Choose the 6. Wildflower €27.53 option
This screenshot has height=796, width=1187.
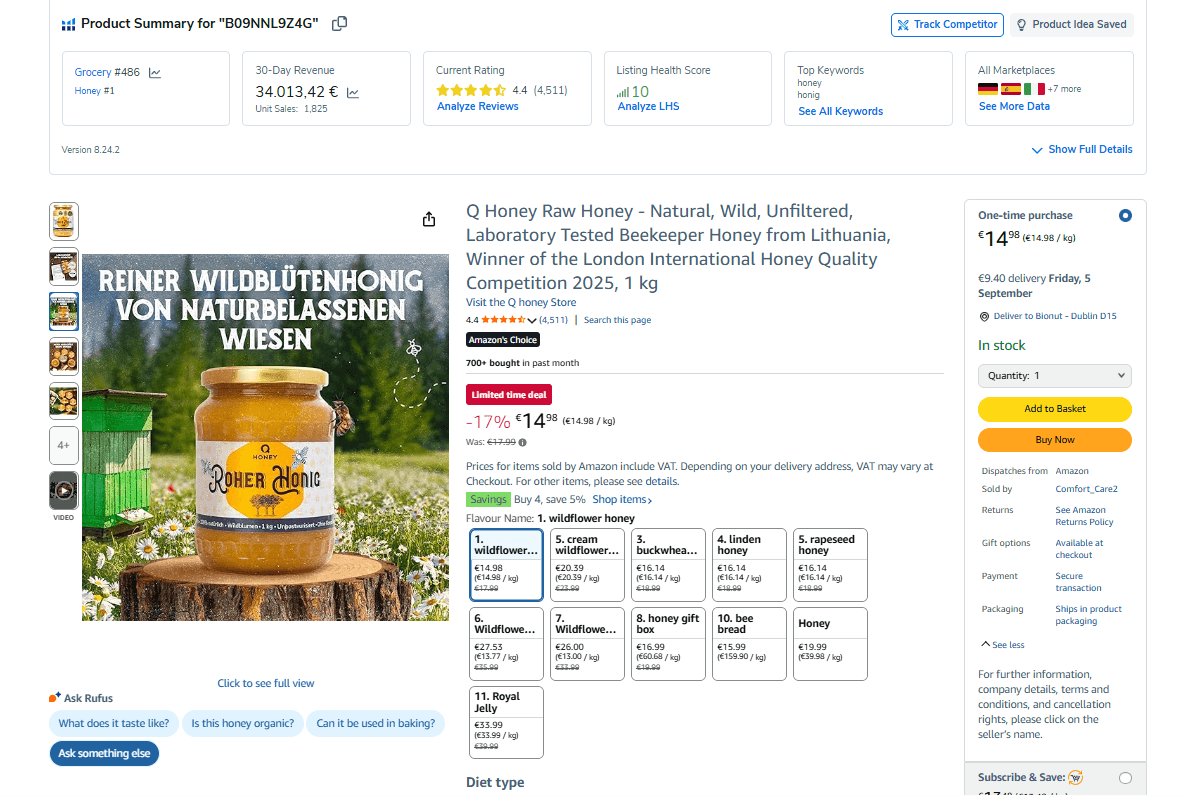pos(506,644)
